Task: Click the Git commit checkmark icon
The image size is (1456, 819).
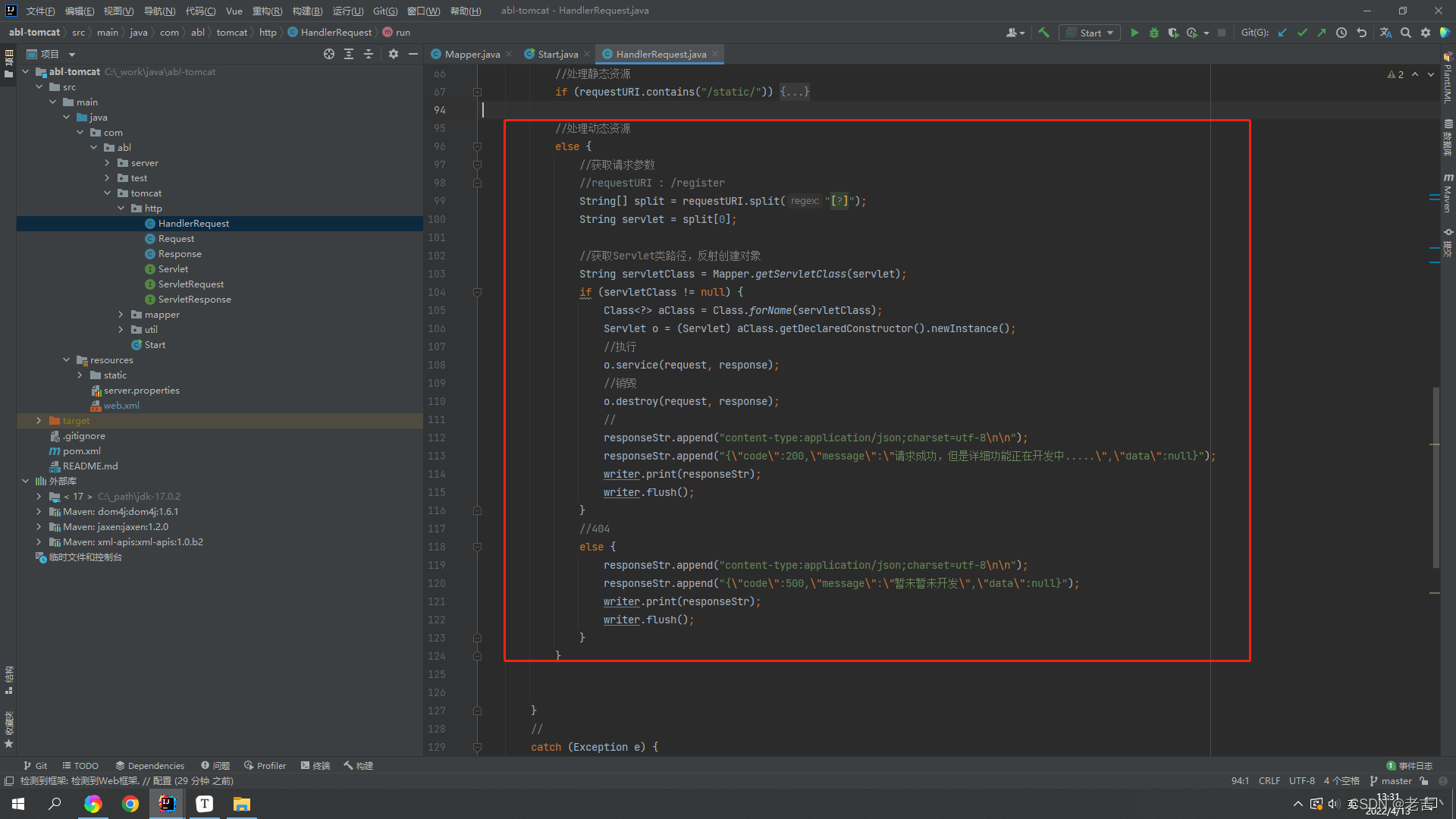Action: coord(1302,33)
